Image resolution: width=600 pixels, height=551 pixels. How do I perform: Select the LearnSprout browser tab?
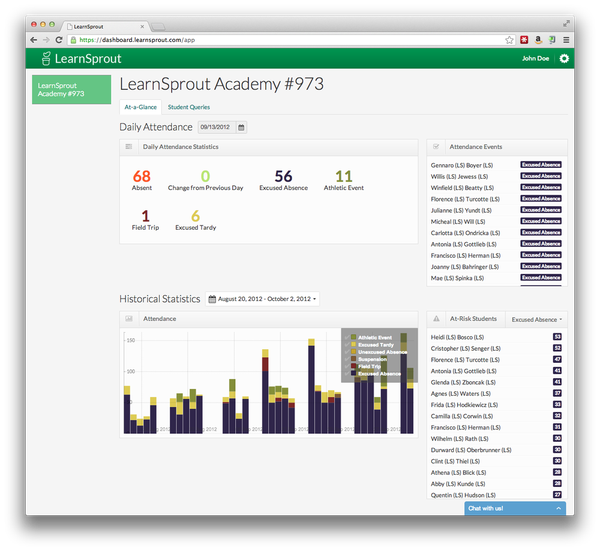[x=104, y=26]
